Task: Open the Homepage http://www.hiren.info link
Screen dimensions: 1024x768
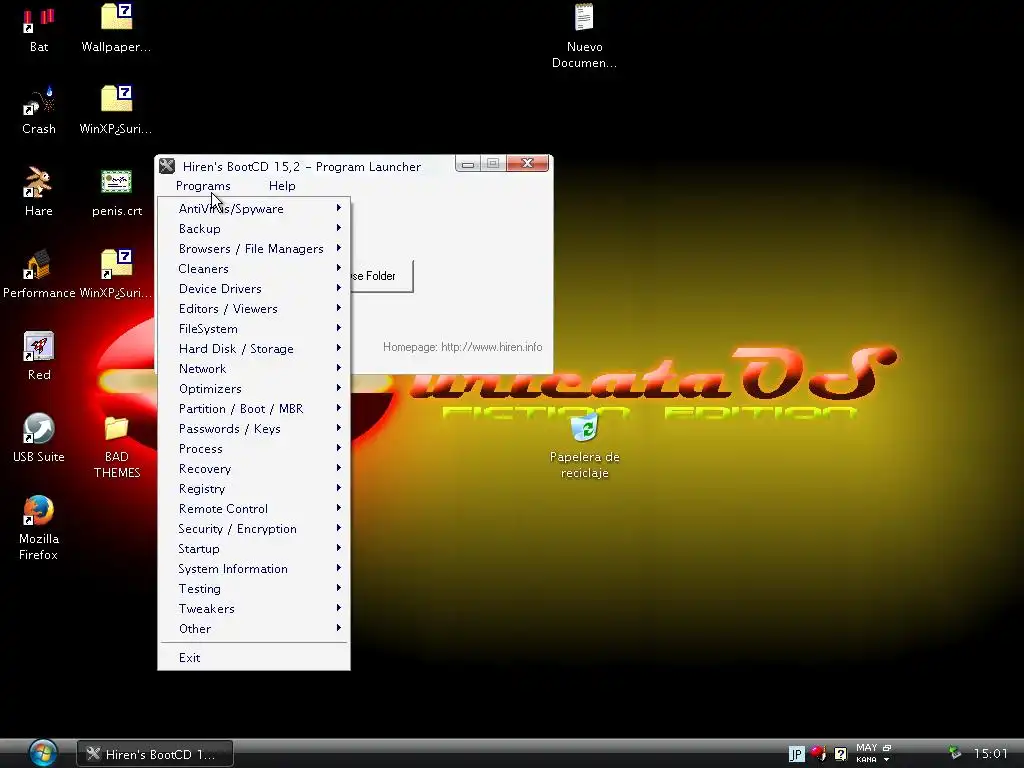Action: click(x=462, y=347)
